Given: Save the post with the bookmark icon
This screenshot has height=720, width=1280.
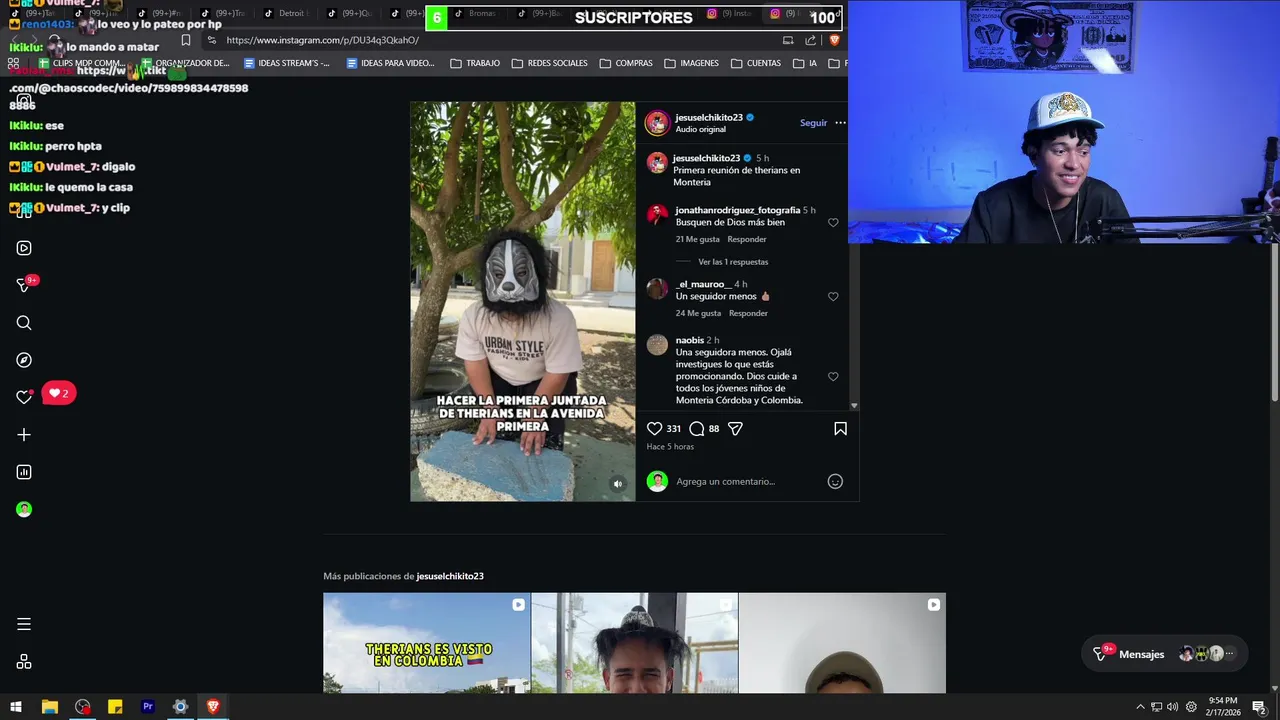Looking at the screenshot, I should point(840,428).
